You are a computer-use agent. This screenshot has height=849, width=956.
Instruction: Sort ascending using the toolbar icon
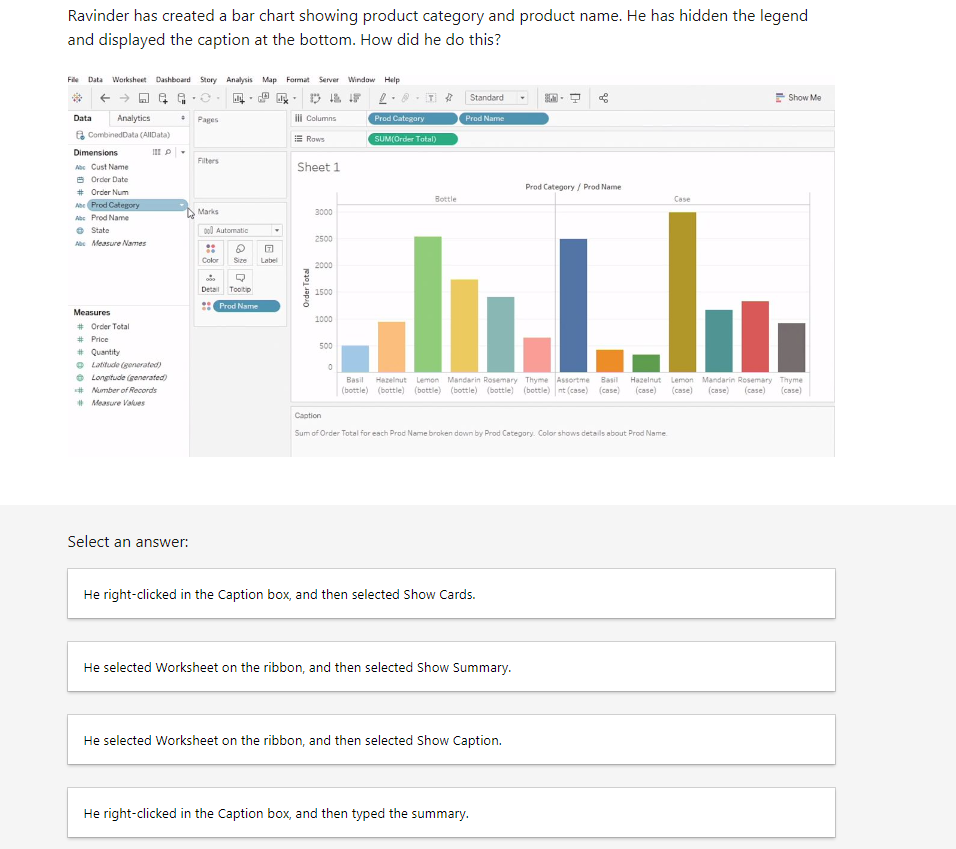[334, 97]
